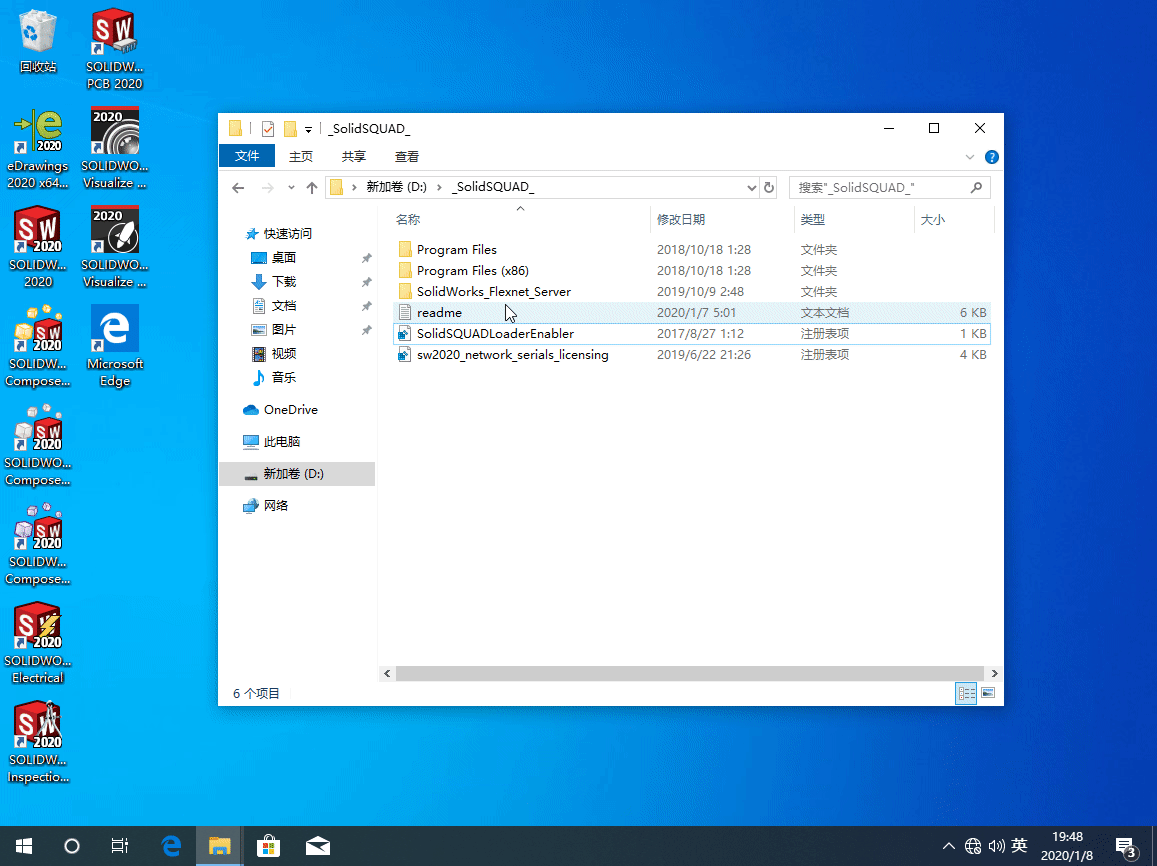Click the Properties icon in quick access toolbar
The height and width of the screenshot is (866, 1157).
coord(268,129)
